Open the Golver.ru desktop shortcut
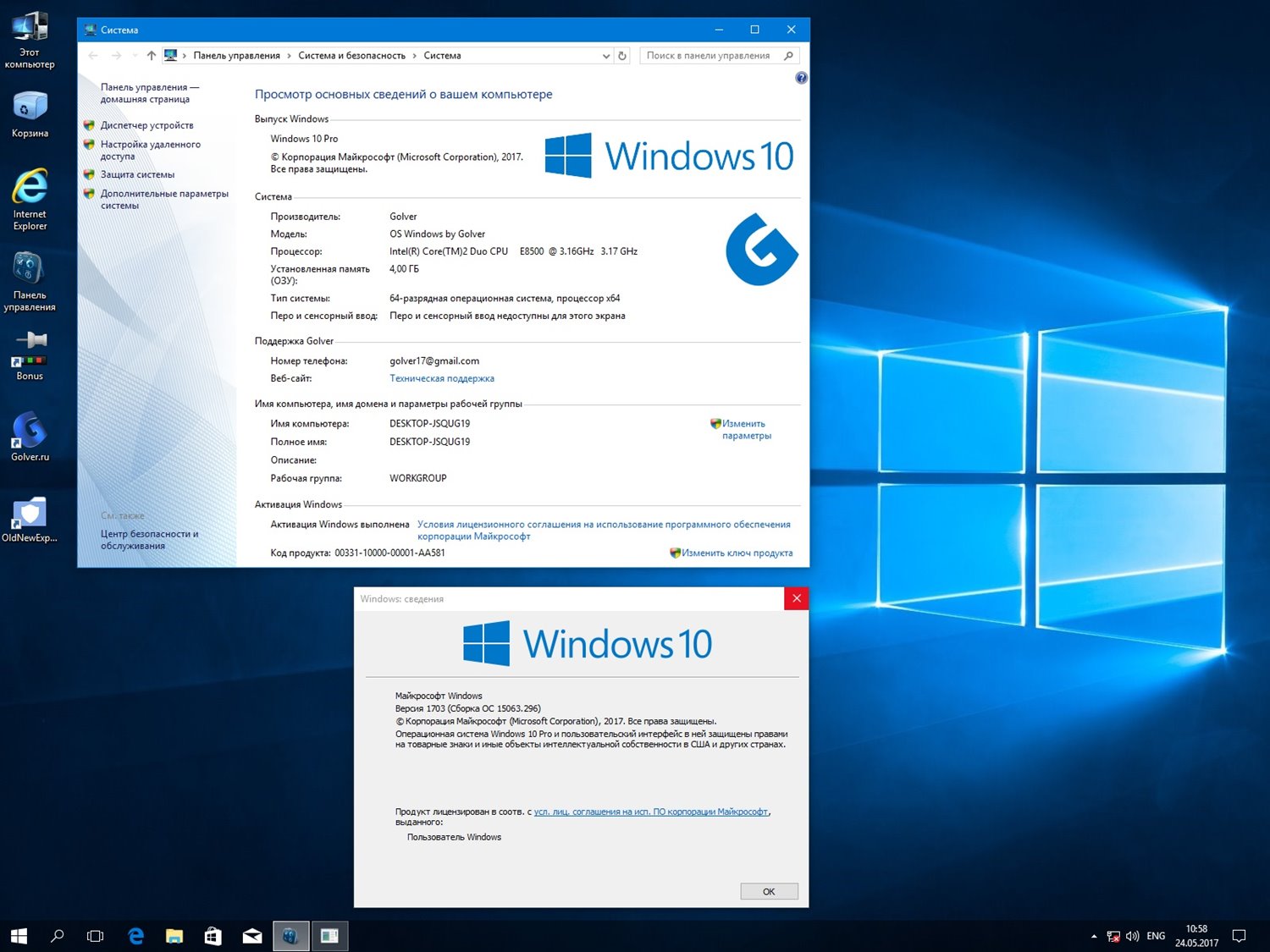Image resolution: width=1270 pixels, height=952 pixels. pos(30,437)
